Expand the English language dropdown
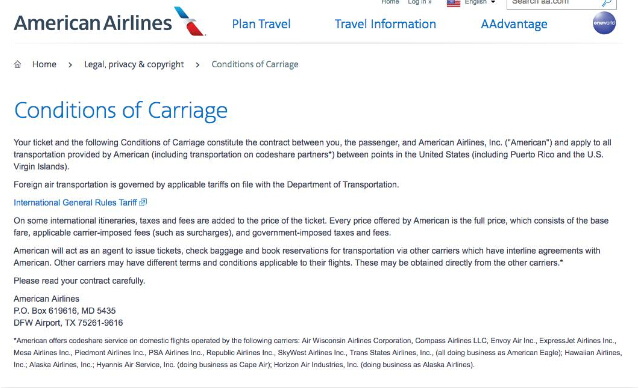Screen dimensions: 639x388 pyautogui.click(x=480, y=2)
